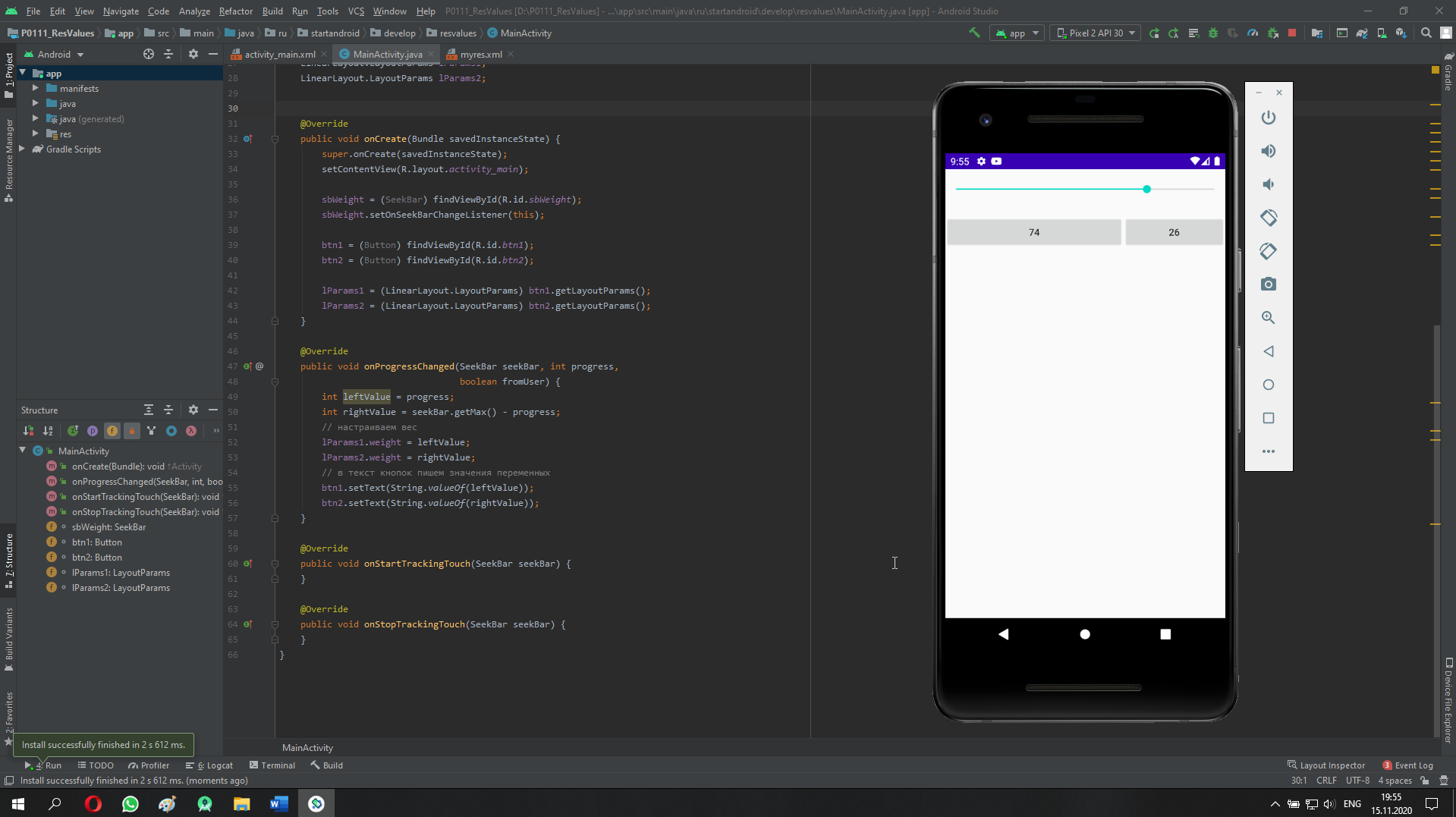
Task: Expand the manifests folder in project tree
Action: tap(36, 89)
